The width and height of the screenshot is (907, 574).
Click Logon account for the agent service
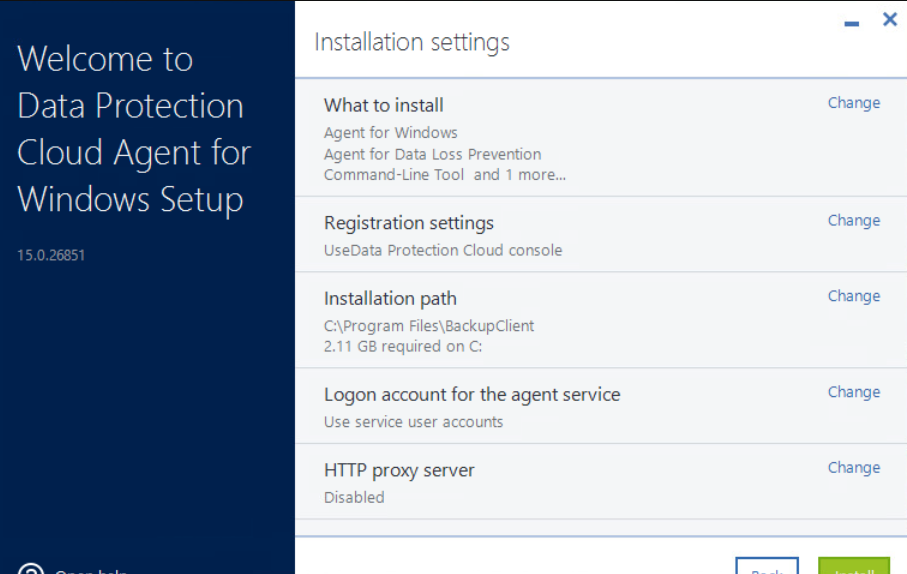point(471,394)
